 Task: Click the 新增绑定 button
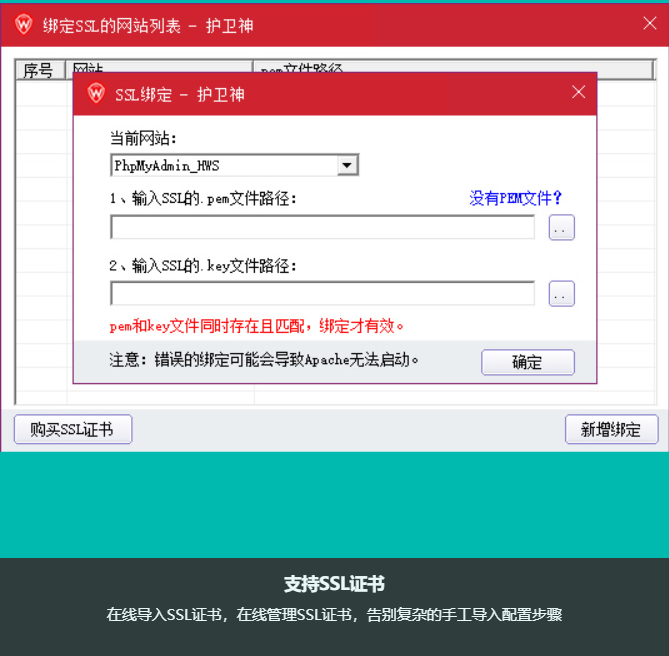[x=611, y=430]
